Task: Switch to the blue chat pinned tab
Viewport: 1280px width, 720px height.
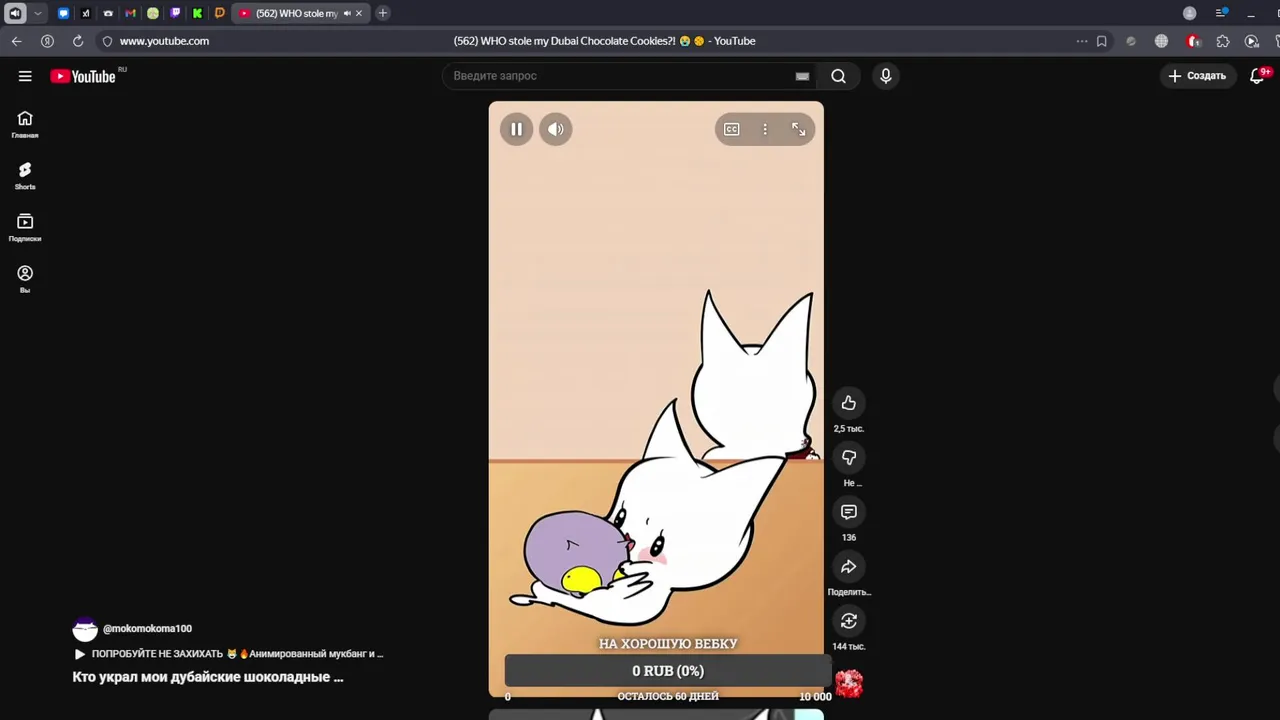Action: click(x=64, y=13)
